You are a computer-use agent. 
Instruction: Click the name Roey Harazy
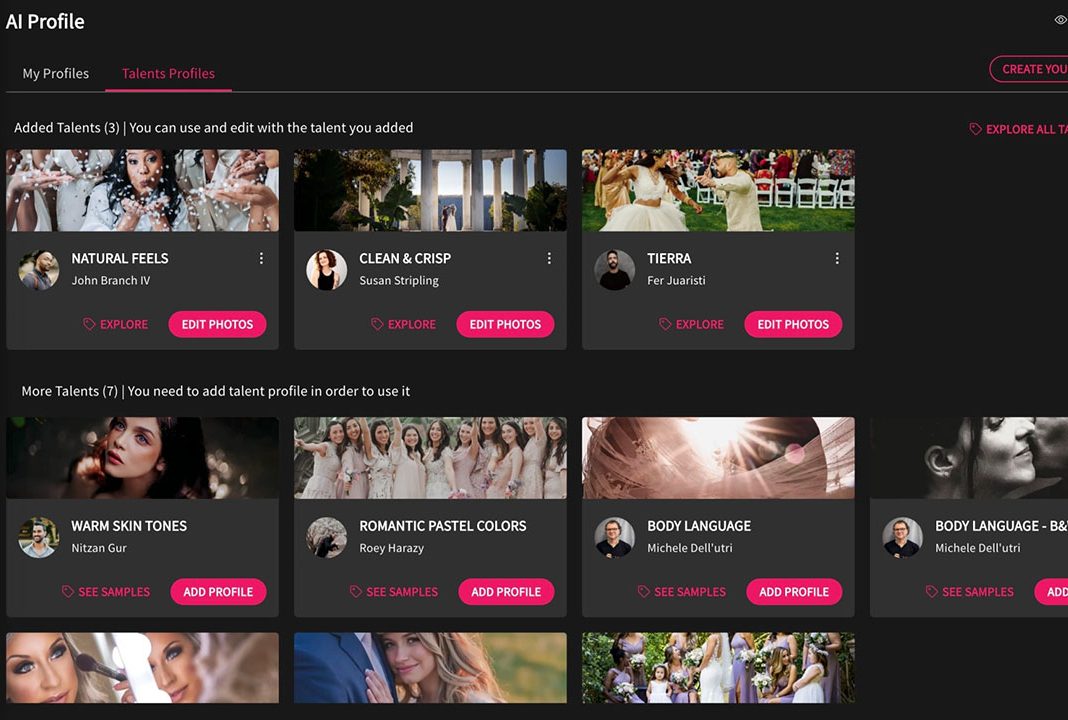[392, 548]
